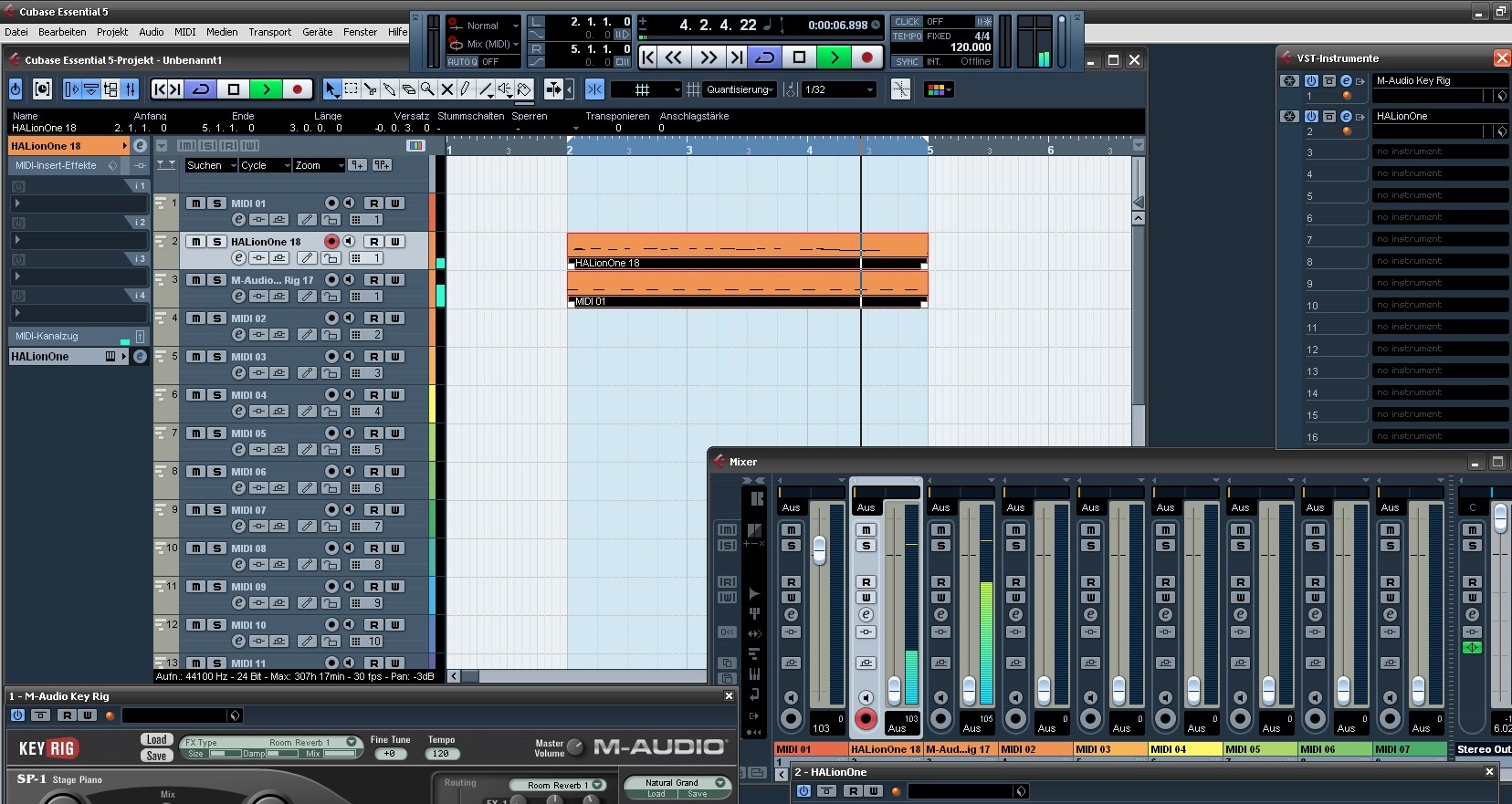The image size is (1512, 804).
Task: Open the Zoom dropdown in track list
Action: click(x=320, y=165)
